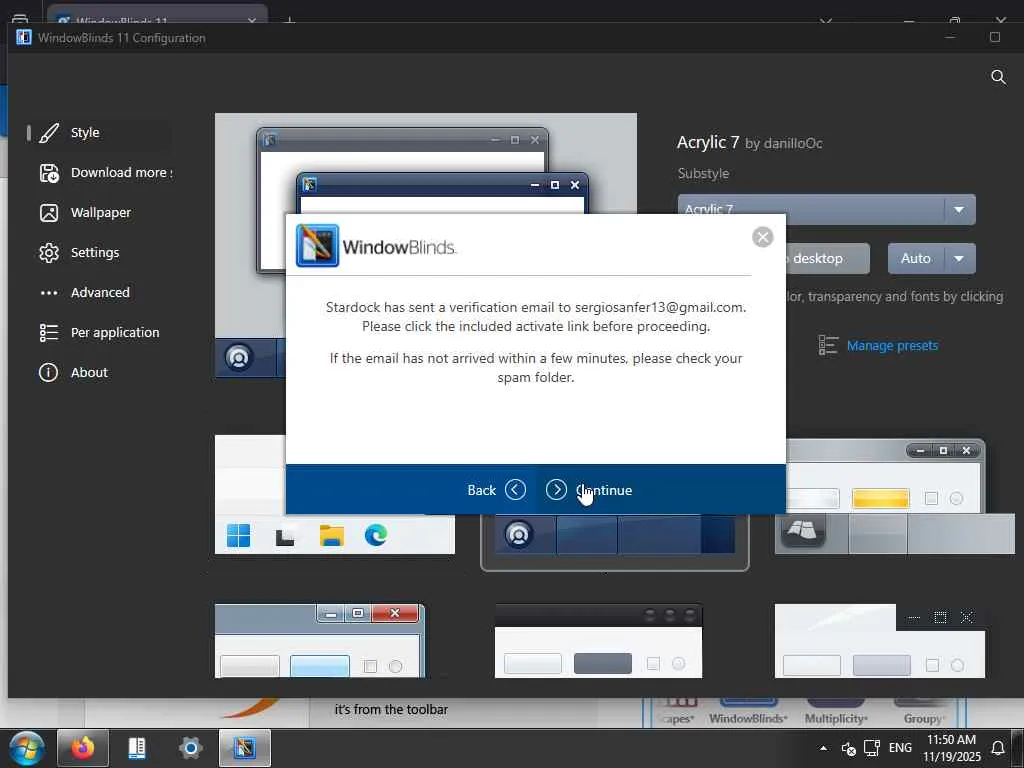
Task: Close the WindowBlinds verification dialog
Action: click(762, 236)
